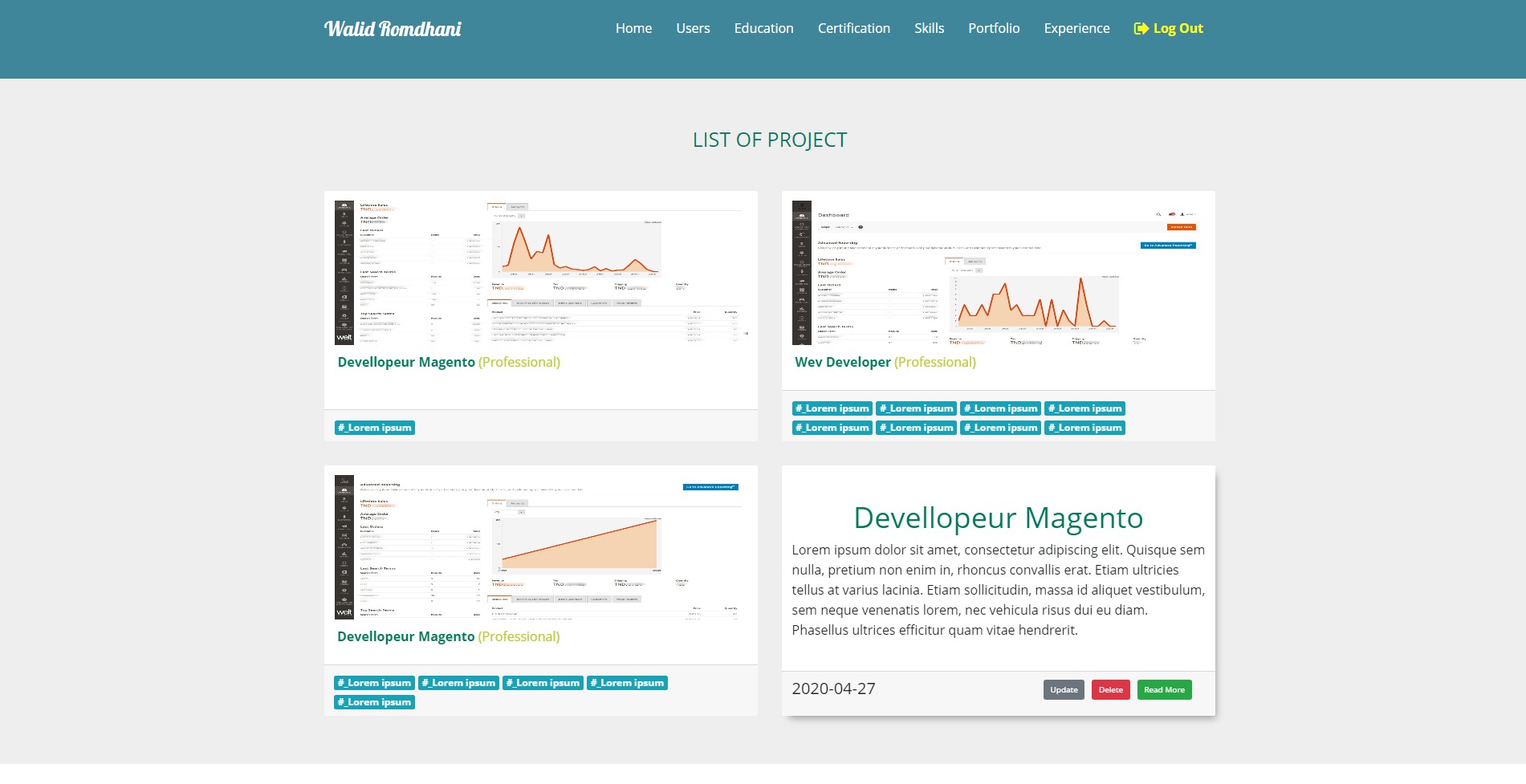The image size is (1526, 784).
Task: Click the Update button
Action: coord(1064,689)
